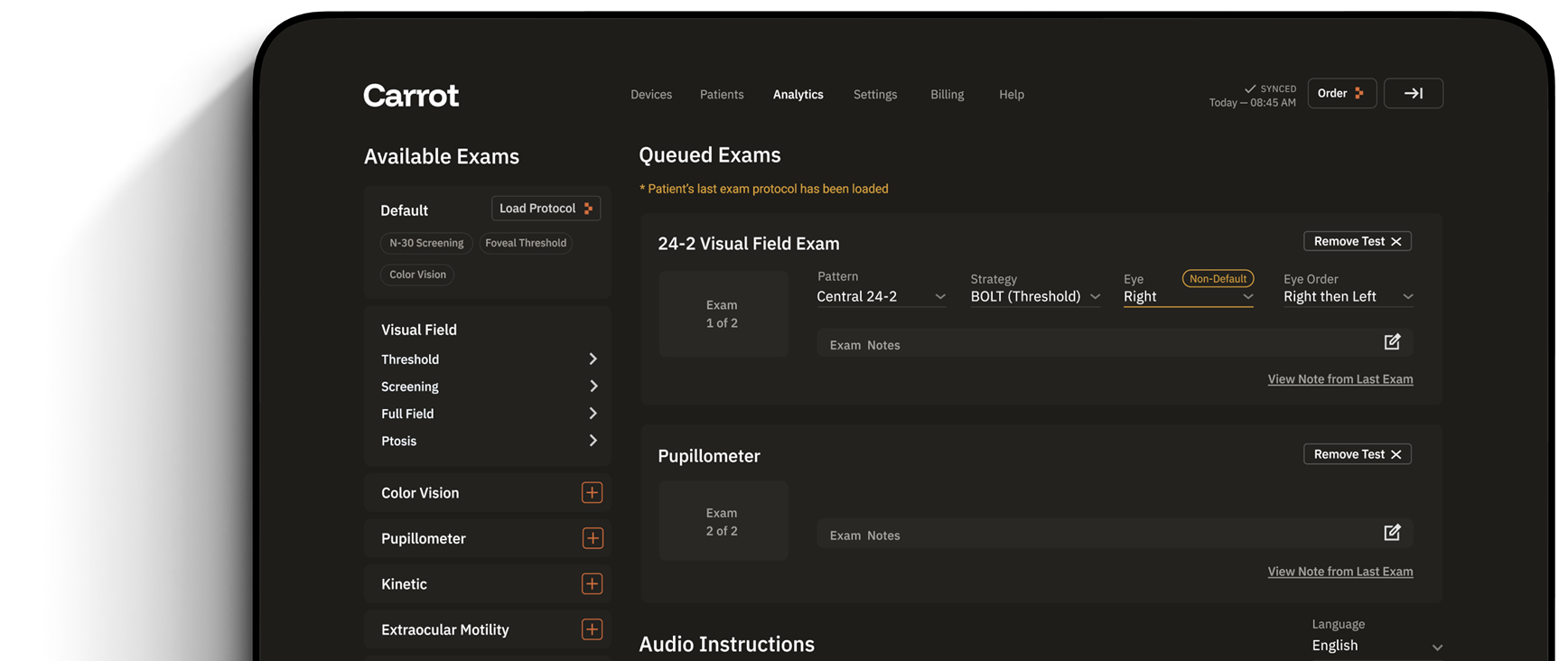Screen dimensions: 1568x661
Task: Click the Carrot logo
Action: point(411,96)
